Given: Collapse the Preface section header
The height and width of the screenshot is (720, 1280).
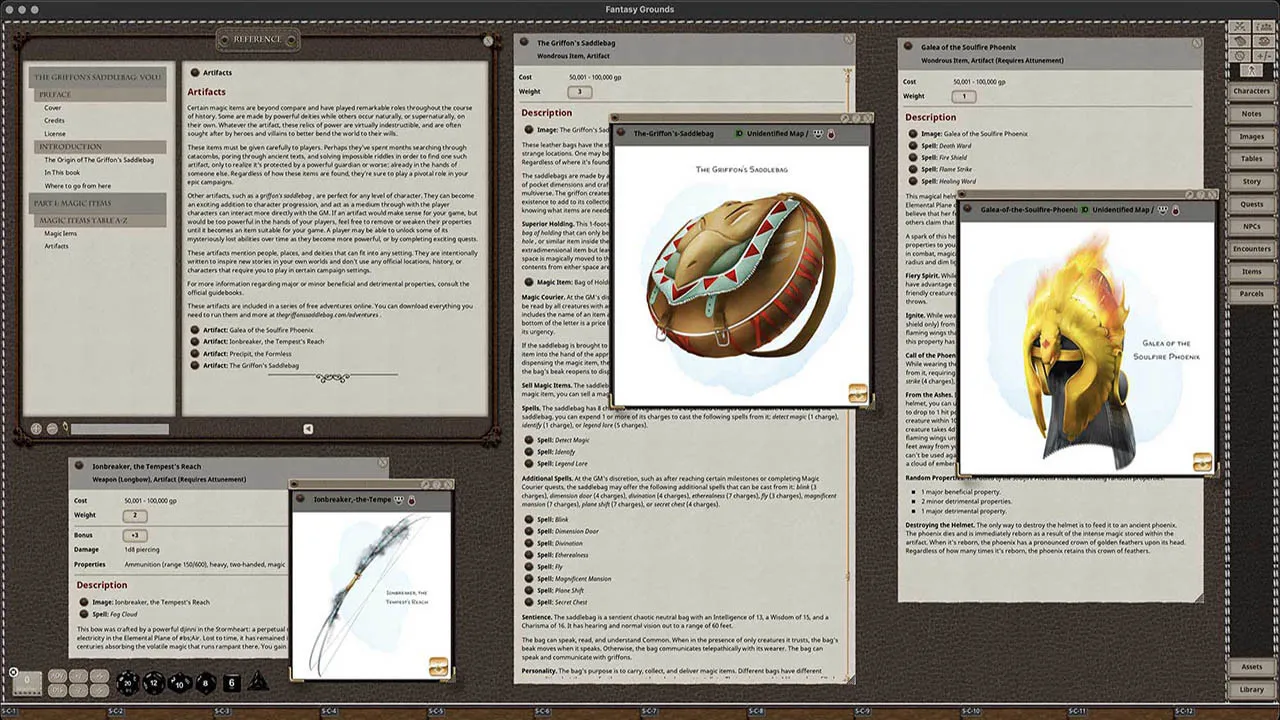Looking at the screenshot, I should click(x=98, y=94).
